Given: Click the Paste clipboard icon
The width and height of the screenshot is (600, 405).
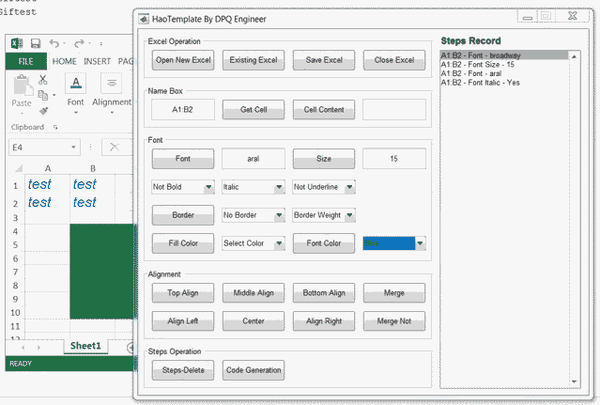Looking at the screenshot, I should coord(22,85).
